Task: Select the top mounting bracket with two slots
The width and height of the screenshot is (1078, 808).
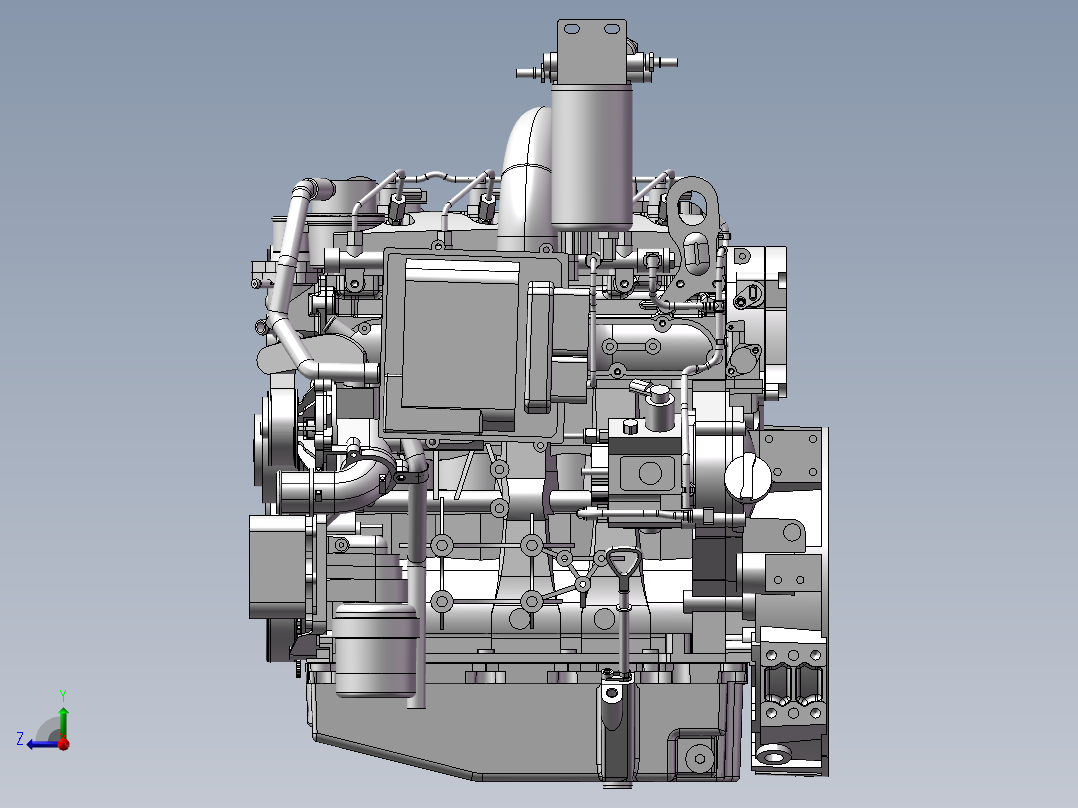Action: [x=592, y=53]
